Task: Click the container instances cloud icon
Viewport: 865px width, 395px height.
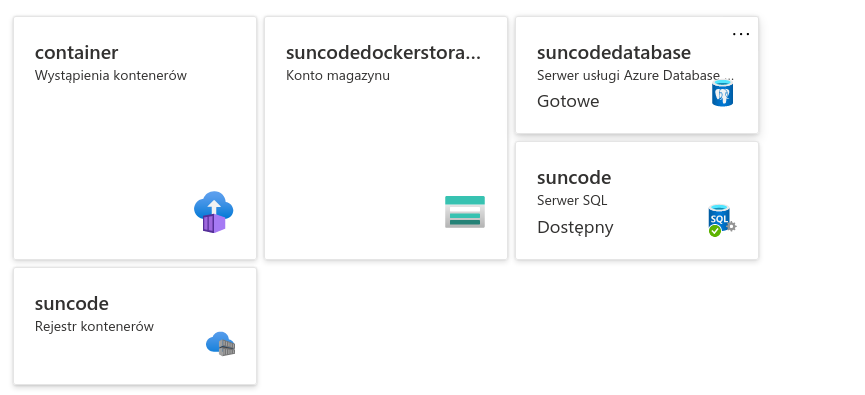Action: pyautogui.click(x=213, y=212)
